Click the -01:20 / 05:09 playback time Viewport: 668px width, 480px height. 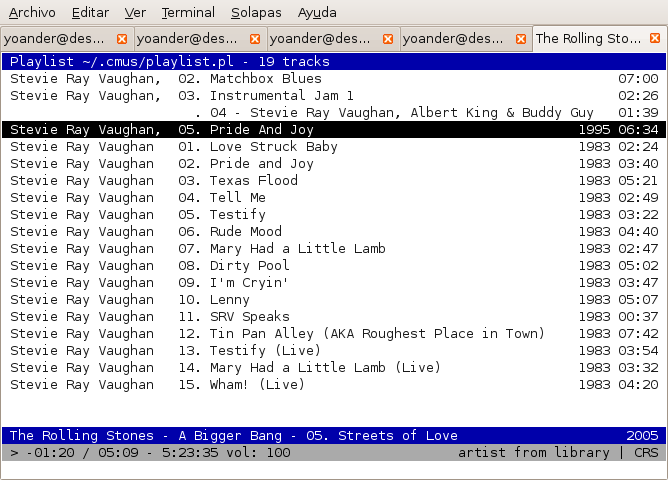pyautogui.click(x=82, y=453)
